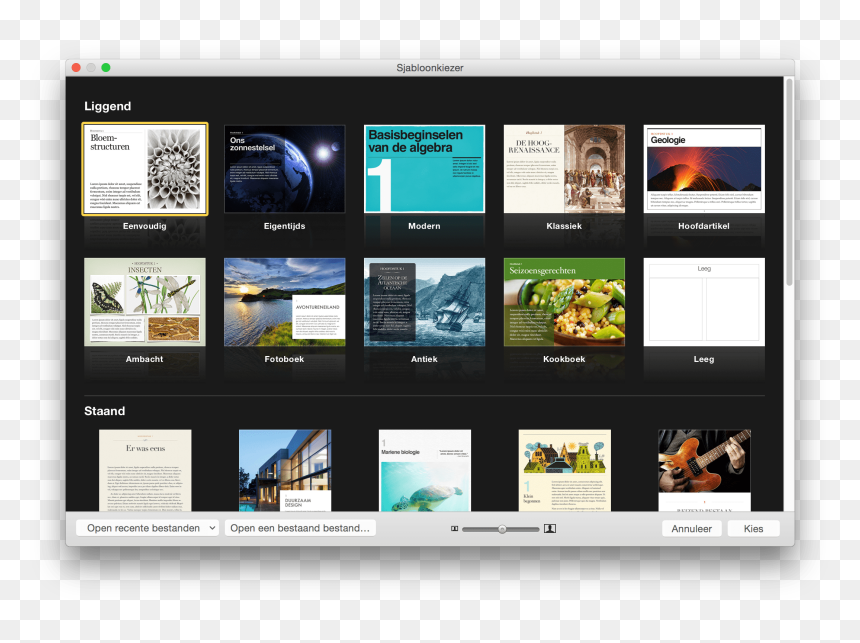
Task: Click the 'Leeg' label under blank template
Action: point(704,359)
